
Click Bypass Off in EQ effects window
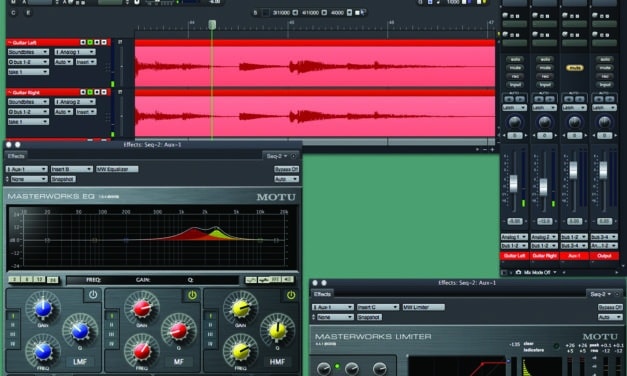(x=286, y=169)
